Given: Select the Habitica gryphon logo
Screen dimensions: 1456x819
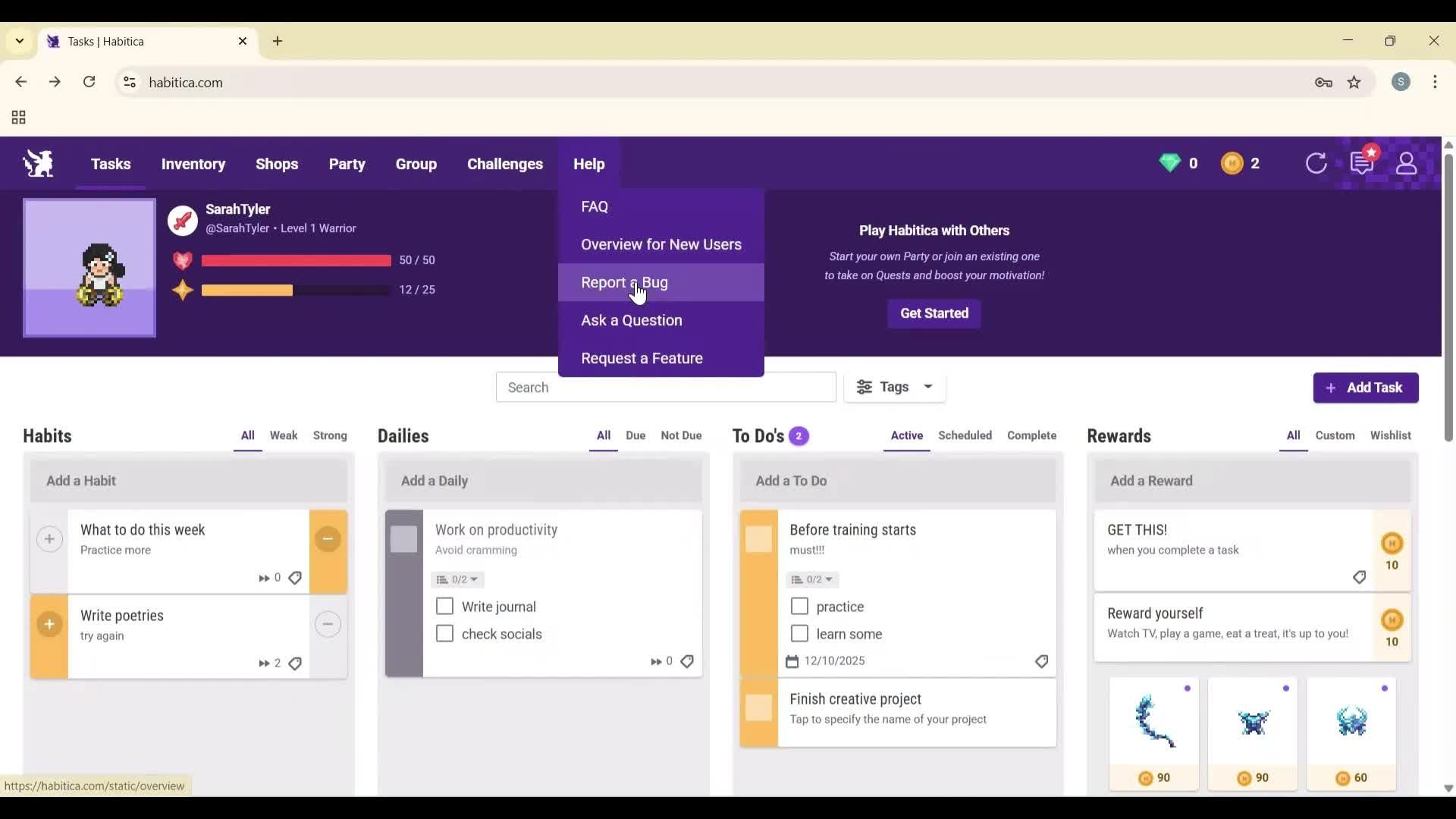Looking at the screenshot, I should [x=37, y=163].
